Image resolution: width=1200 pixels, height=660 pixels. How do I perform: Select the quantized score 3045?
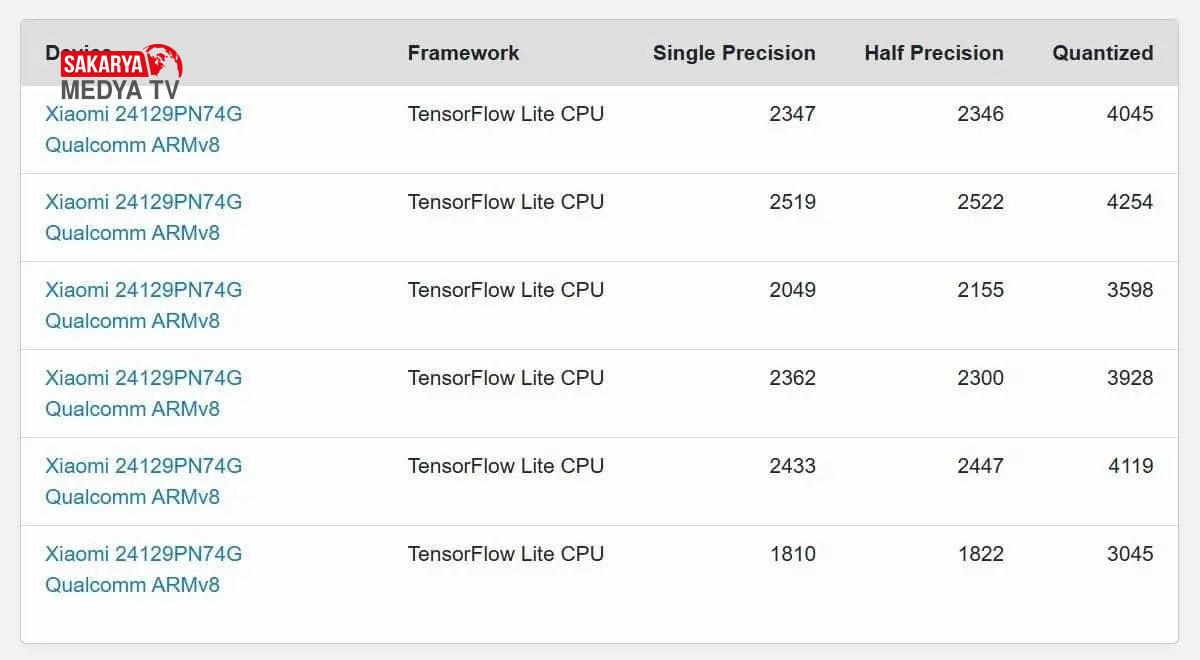(1129, 554)
